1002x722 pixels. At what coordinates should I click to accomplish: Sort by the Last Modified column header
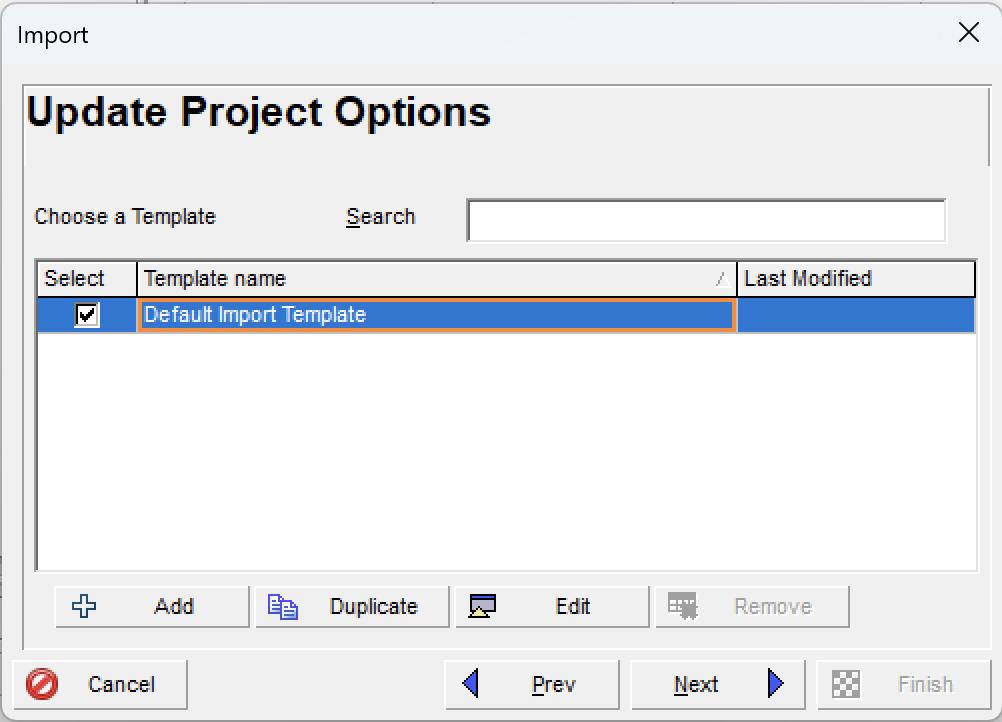856,279
